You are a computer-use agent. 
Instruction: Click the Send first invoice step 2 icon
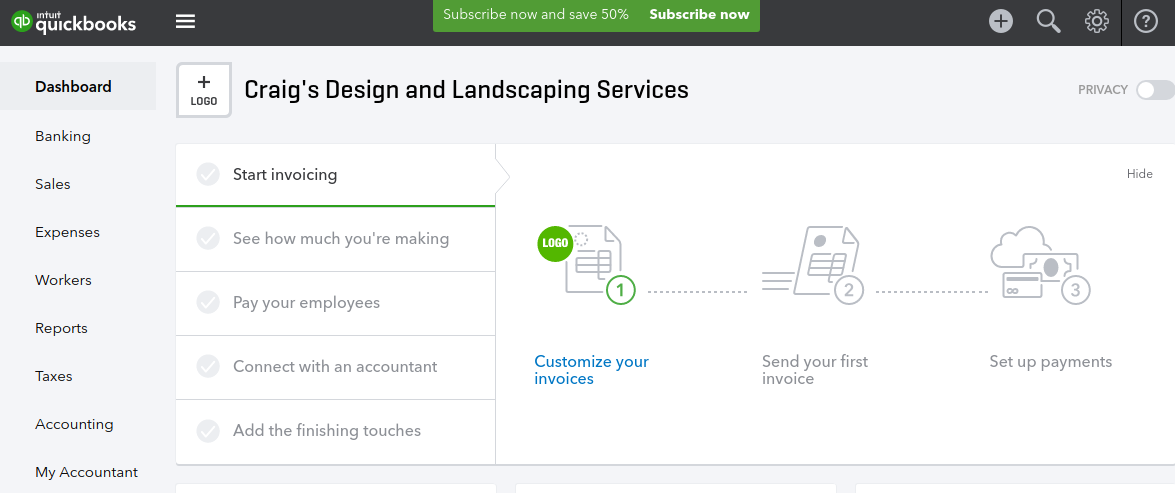coord(813,264)
